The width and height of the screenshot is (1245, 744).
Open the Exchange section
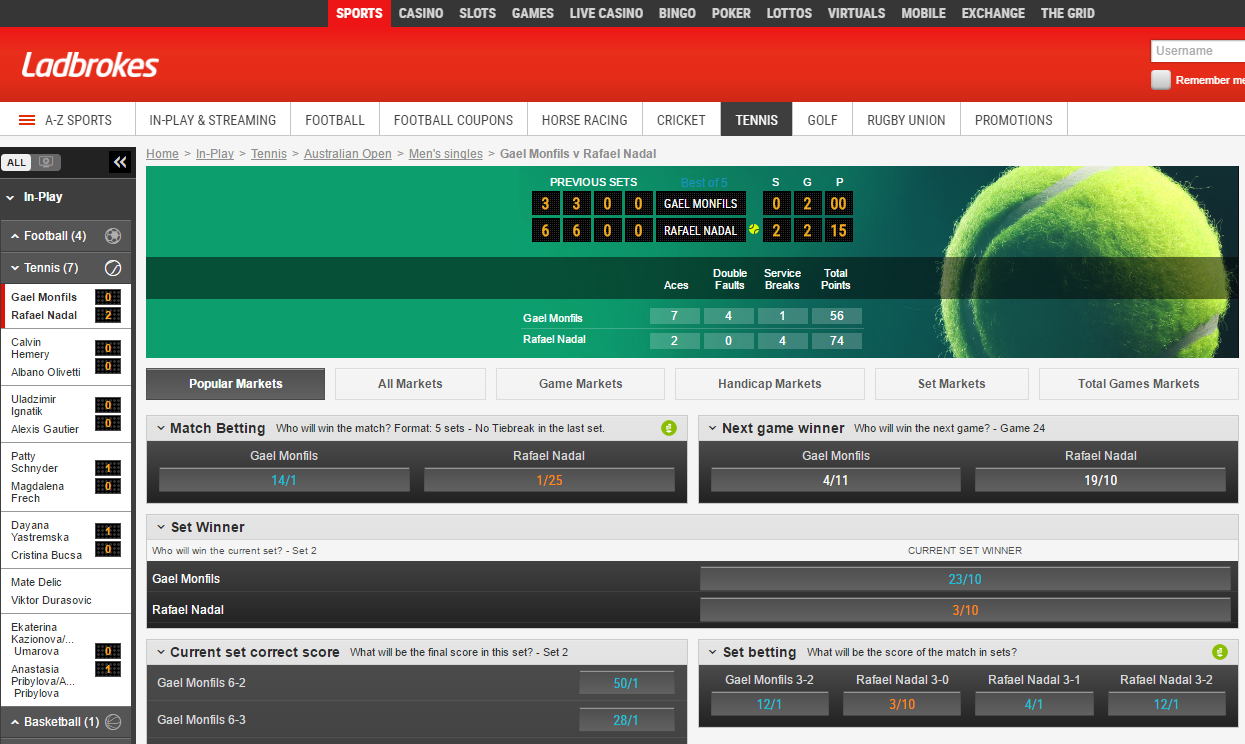[993, 13]
